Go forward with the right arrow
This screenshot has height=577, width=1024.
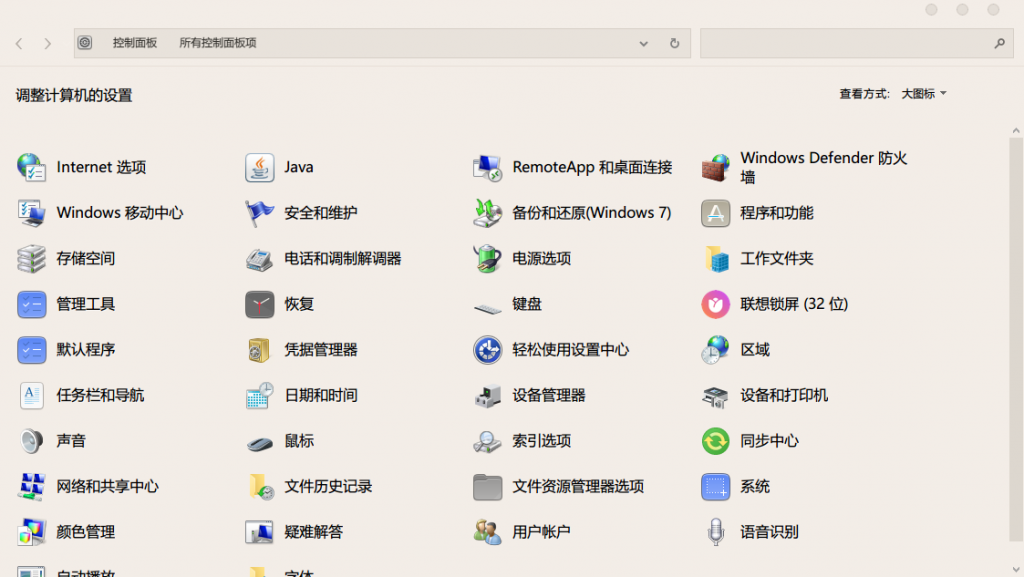(47, 44)
